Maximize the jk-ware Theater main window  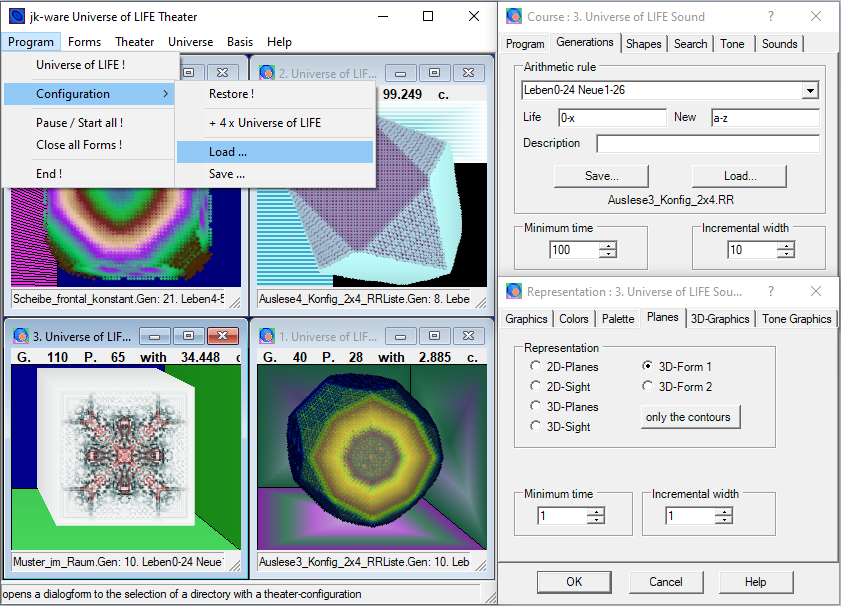[x=428, y=17]
